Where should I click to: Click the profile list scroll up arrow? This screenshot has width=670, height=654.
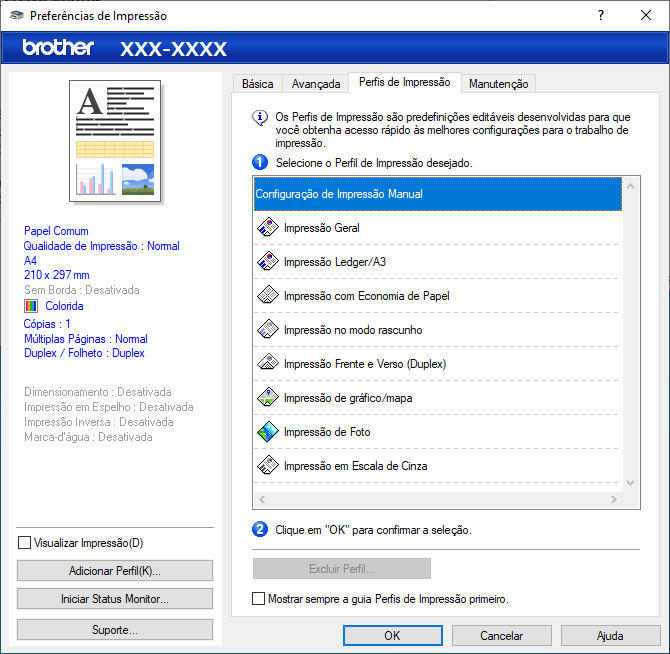tap(630, 186)
